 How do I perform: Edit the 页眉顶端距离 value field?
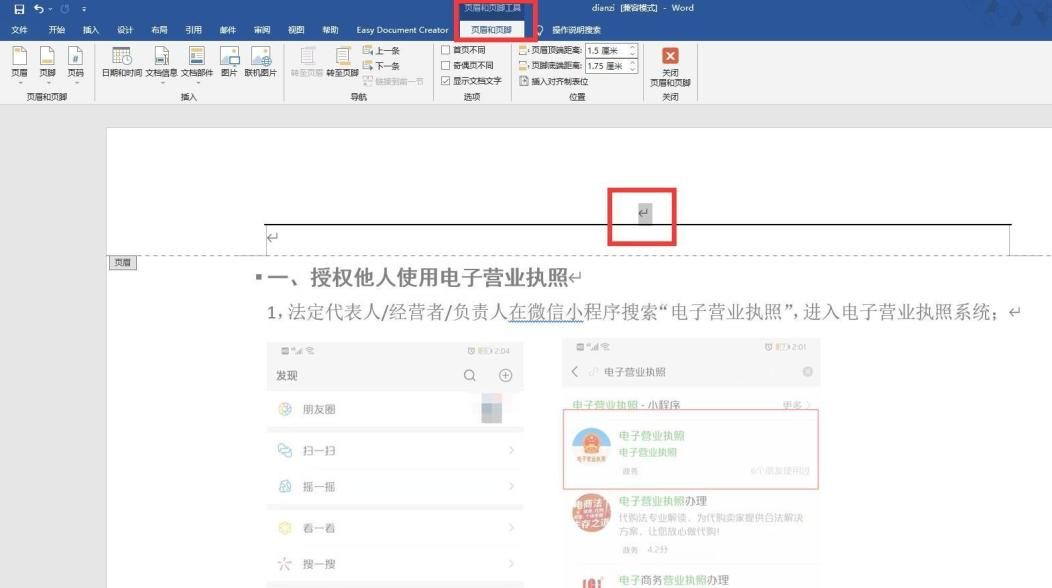click(x=607, y=50)
